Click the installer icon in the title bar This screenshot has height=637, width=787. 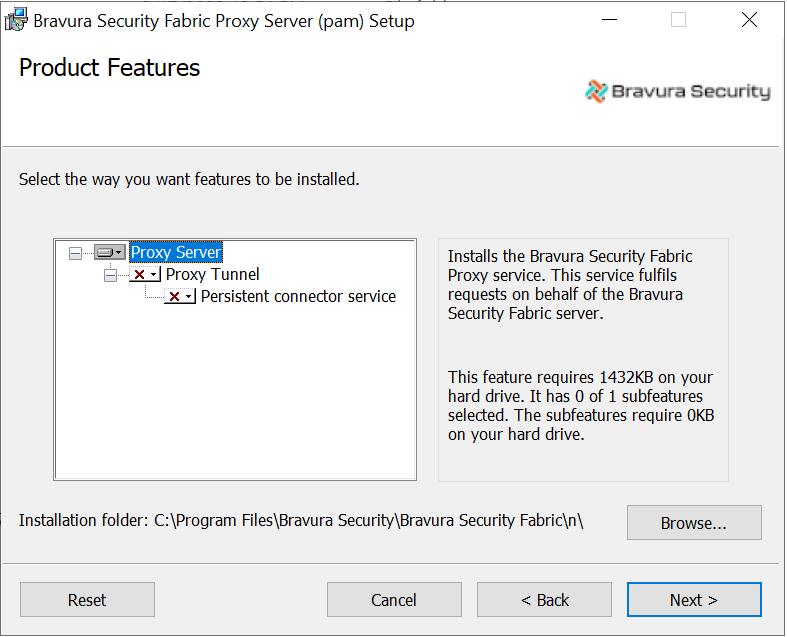(16, 19)
